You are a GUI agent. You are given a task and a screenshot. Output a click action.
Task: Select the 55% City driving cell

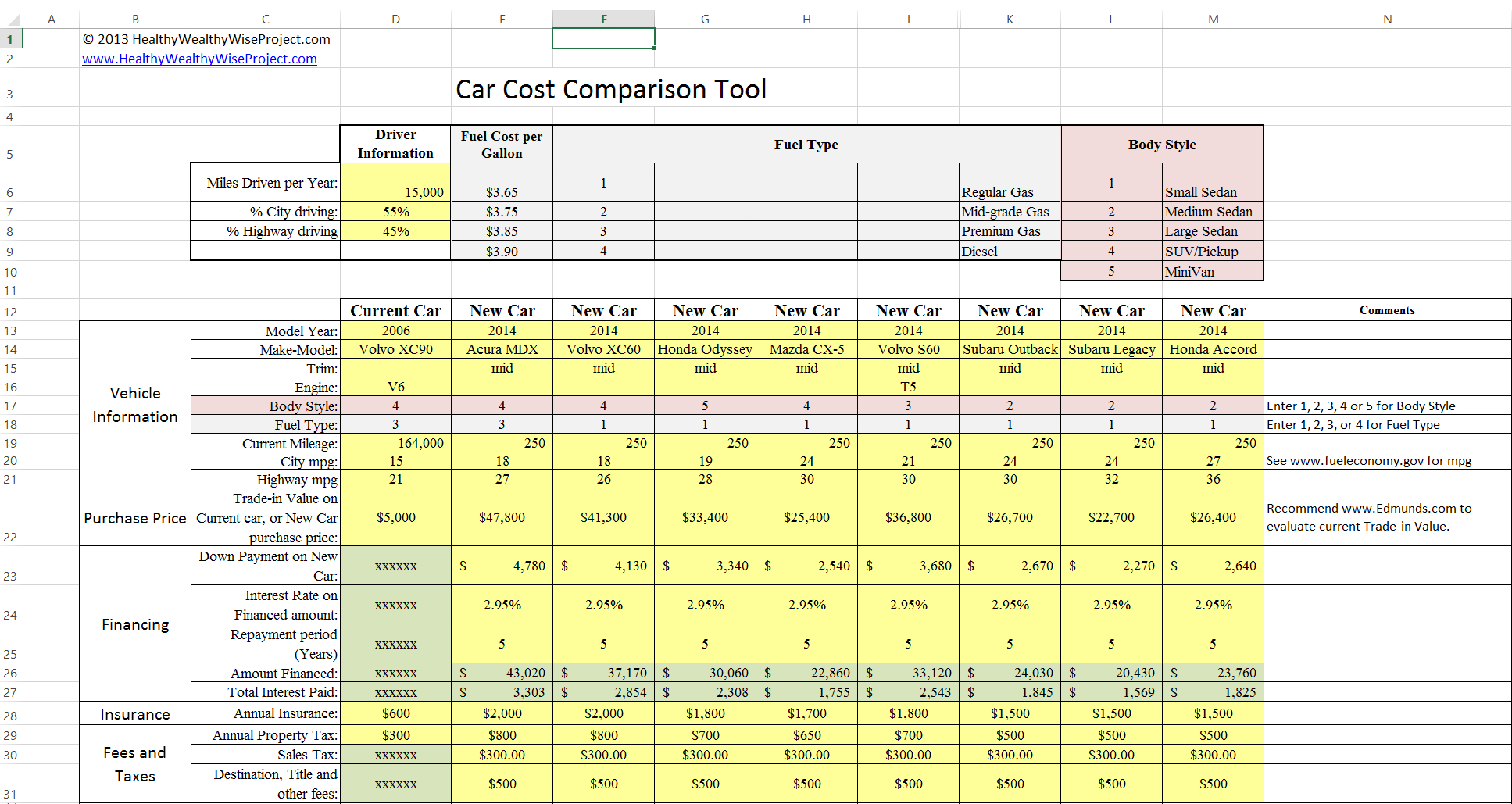pos(395,211)
